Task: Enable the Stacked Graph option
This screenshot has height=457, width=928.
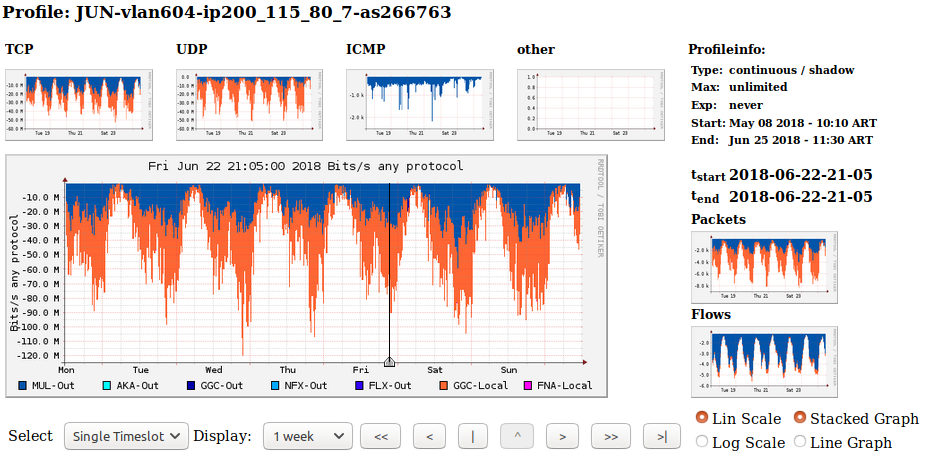Action: point(800,418)
